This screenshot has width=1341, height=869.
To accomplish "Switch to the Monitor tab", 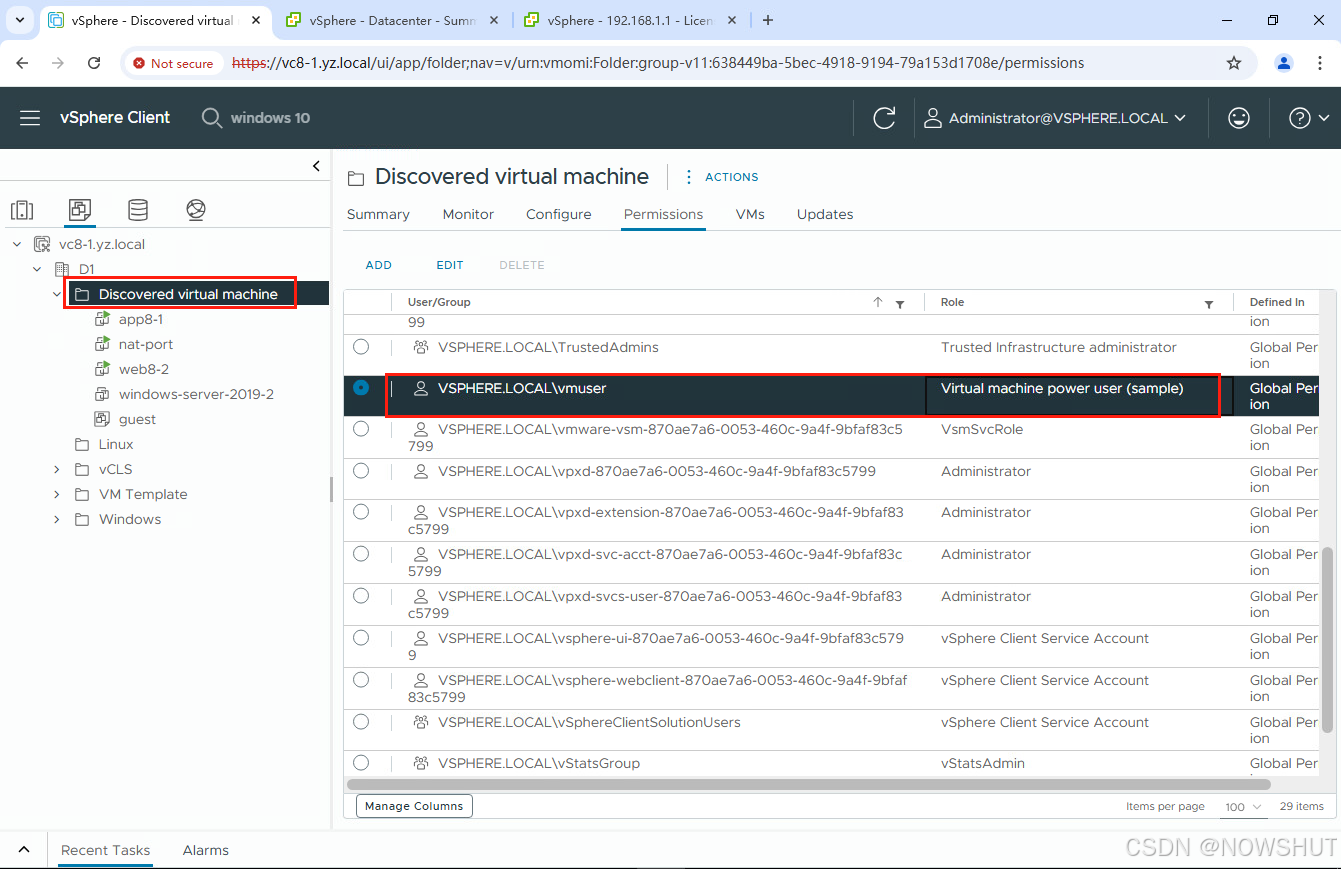I will click(468, 214).
